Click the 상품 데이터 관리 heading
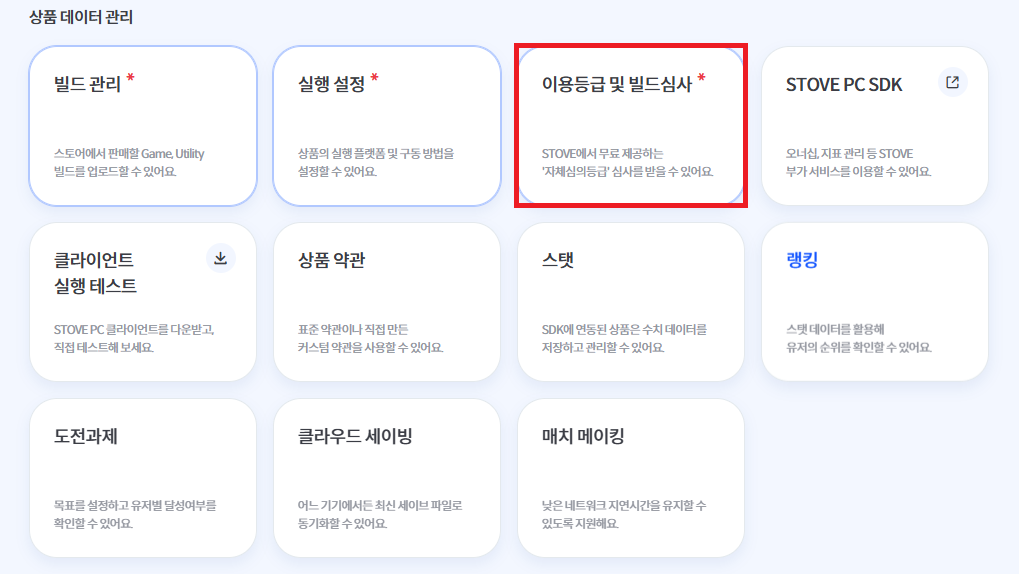The height and width of the screenshot is (574, 1019). 81,17
